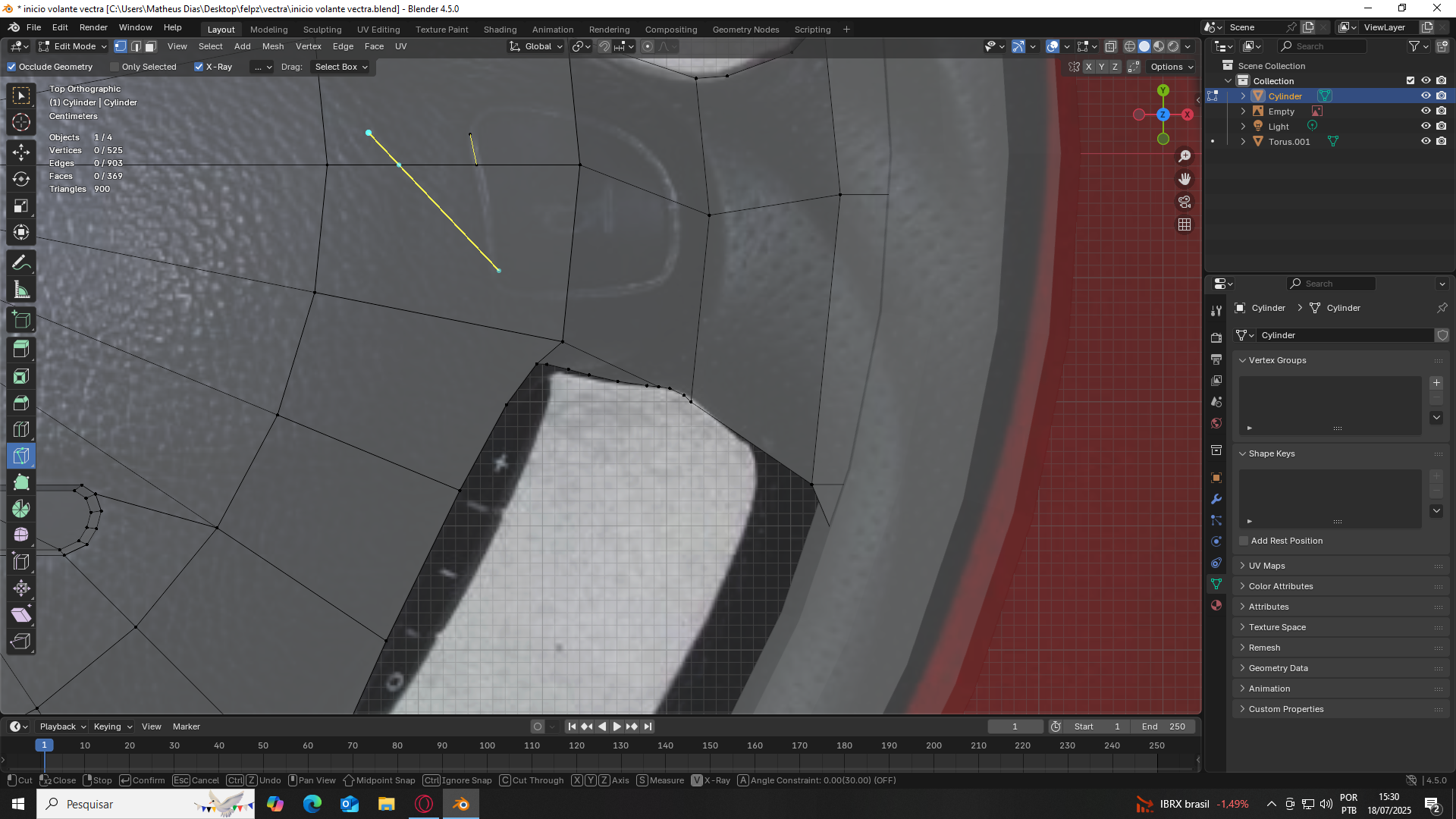Select the Knife tool in the toolbar
1456x819 pixels.
[x=21, y=456]
